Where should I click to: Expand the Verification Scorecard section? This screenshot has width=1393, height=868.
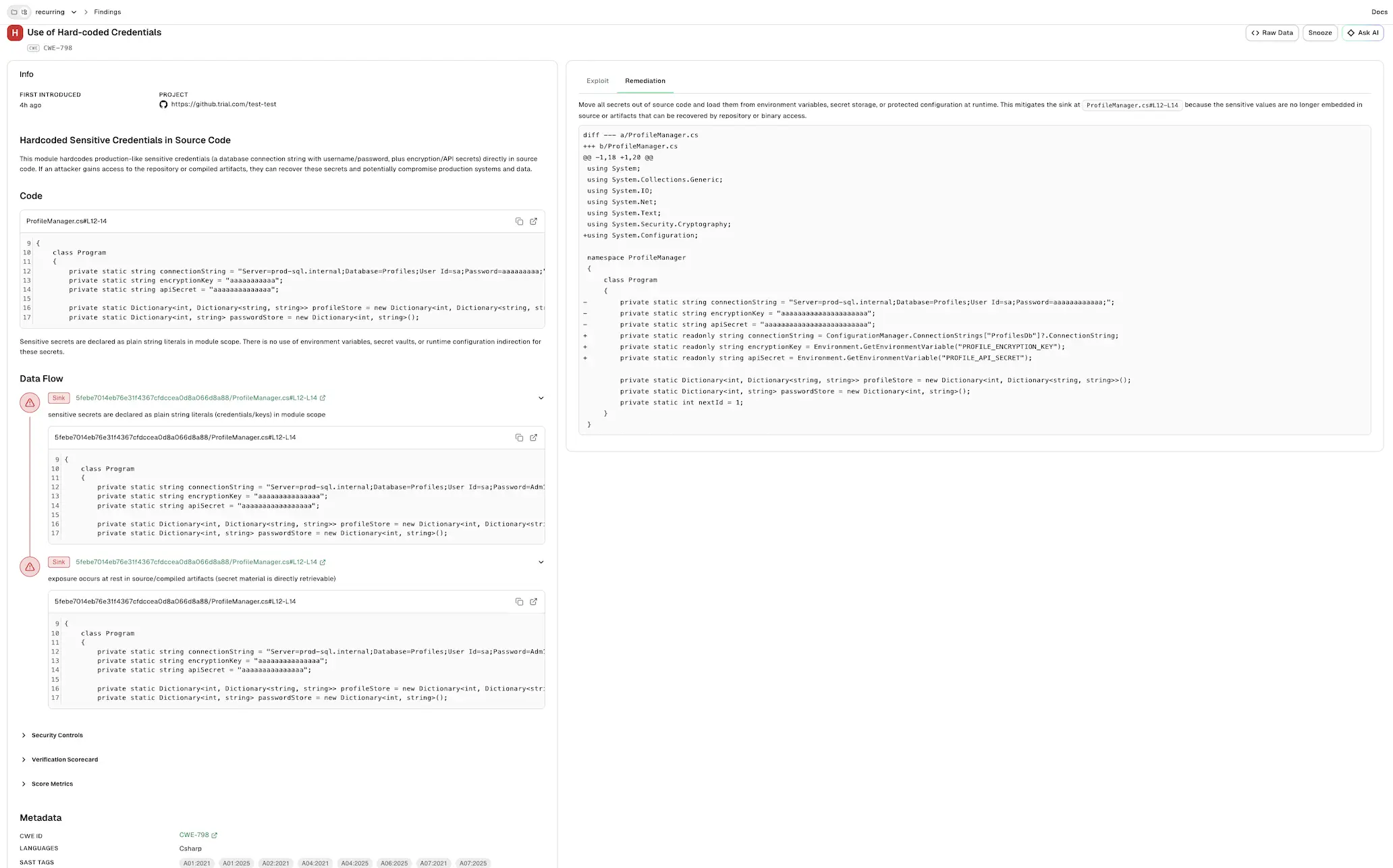pyautogui.click(x=59, y=759)
